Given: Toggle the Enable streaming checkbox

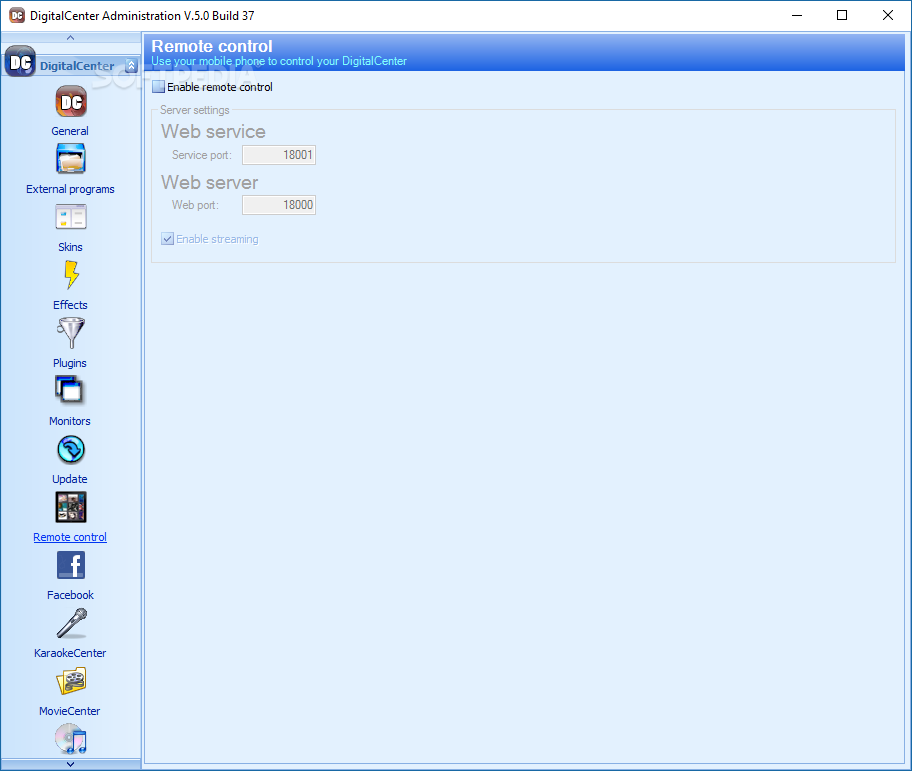Looking at the screenshot, I should click(168, 239).
